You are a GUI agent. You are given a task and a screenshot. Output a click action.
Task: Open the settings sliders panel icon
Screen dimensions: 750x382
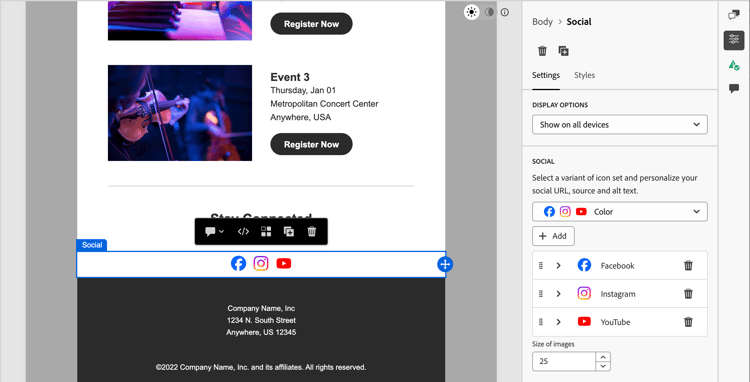[734, 40]
